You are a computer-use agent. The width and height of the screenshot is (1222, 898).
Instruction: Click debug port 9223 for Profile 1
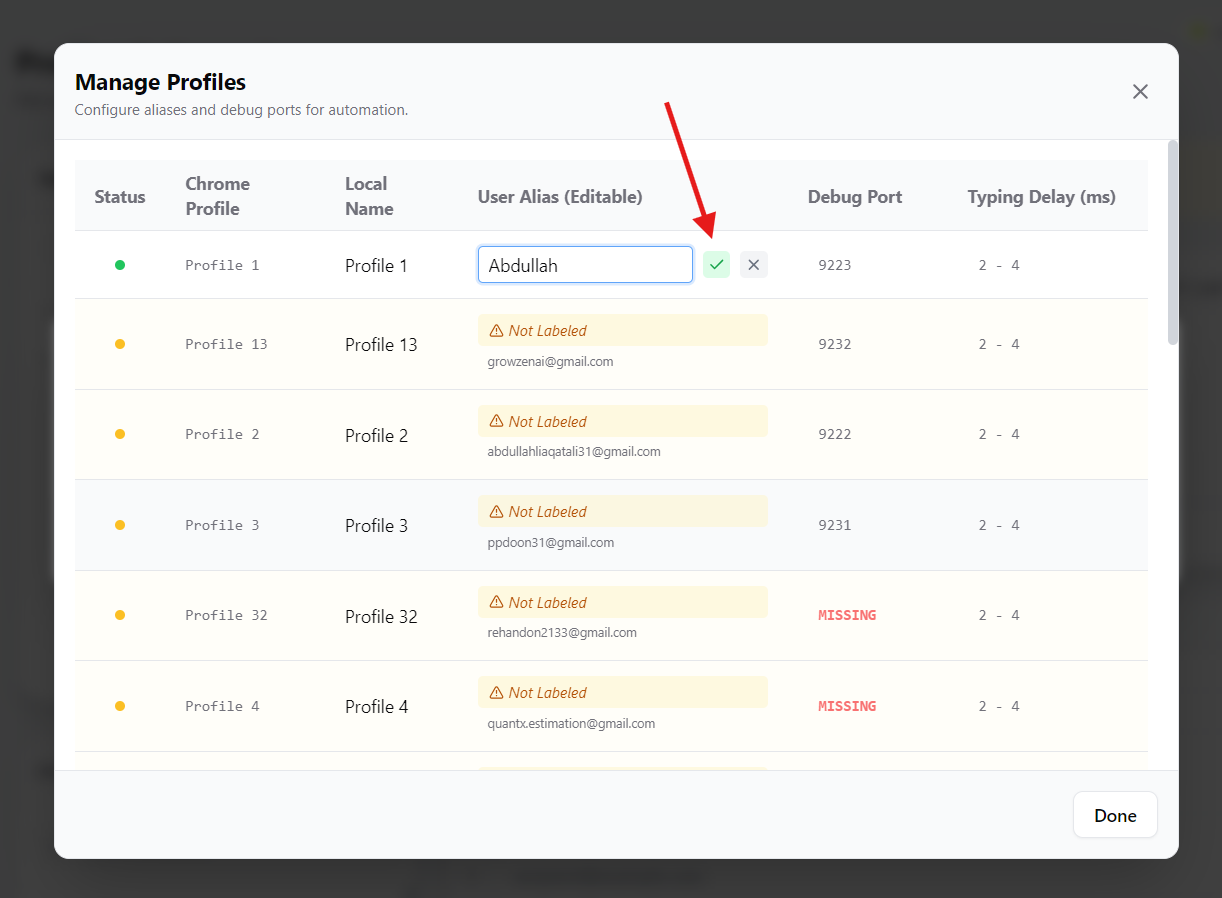tap(835, 265)
